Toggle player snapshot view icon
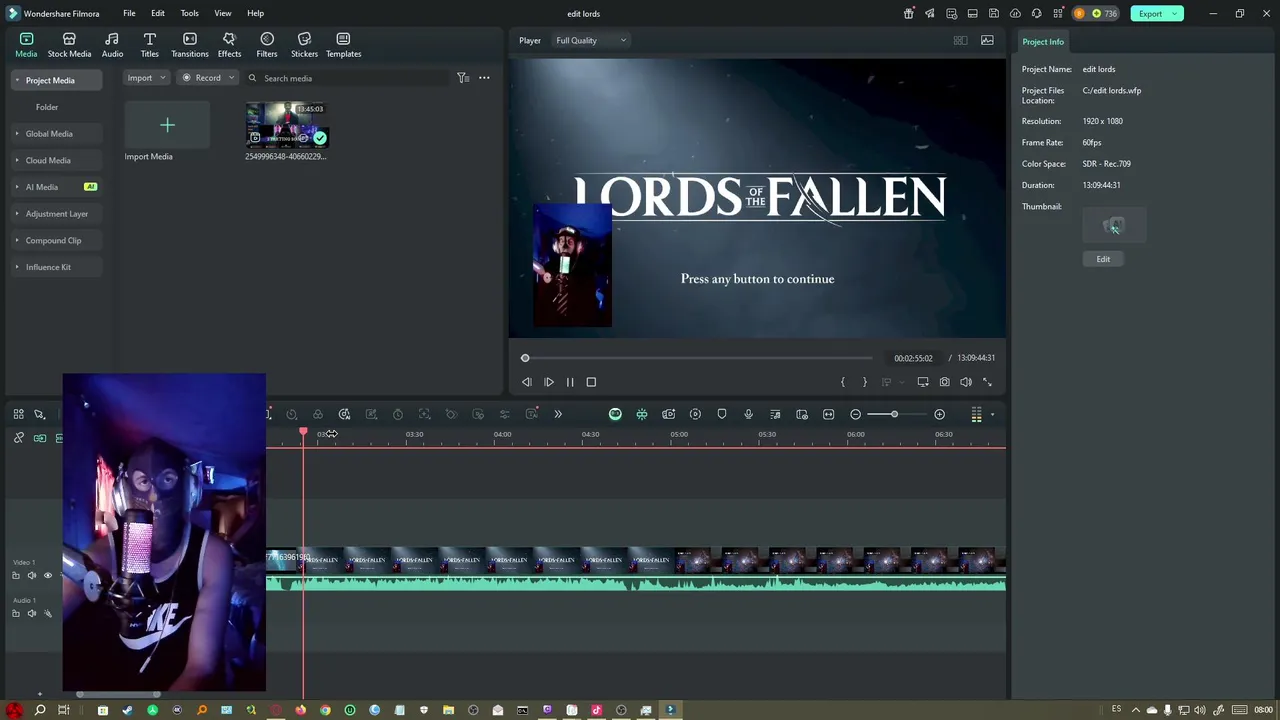 point(987,41)
